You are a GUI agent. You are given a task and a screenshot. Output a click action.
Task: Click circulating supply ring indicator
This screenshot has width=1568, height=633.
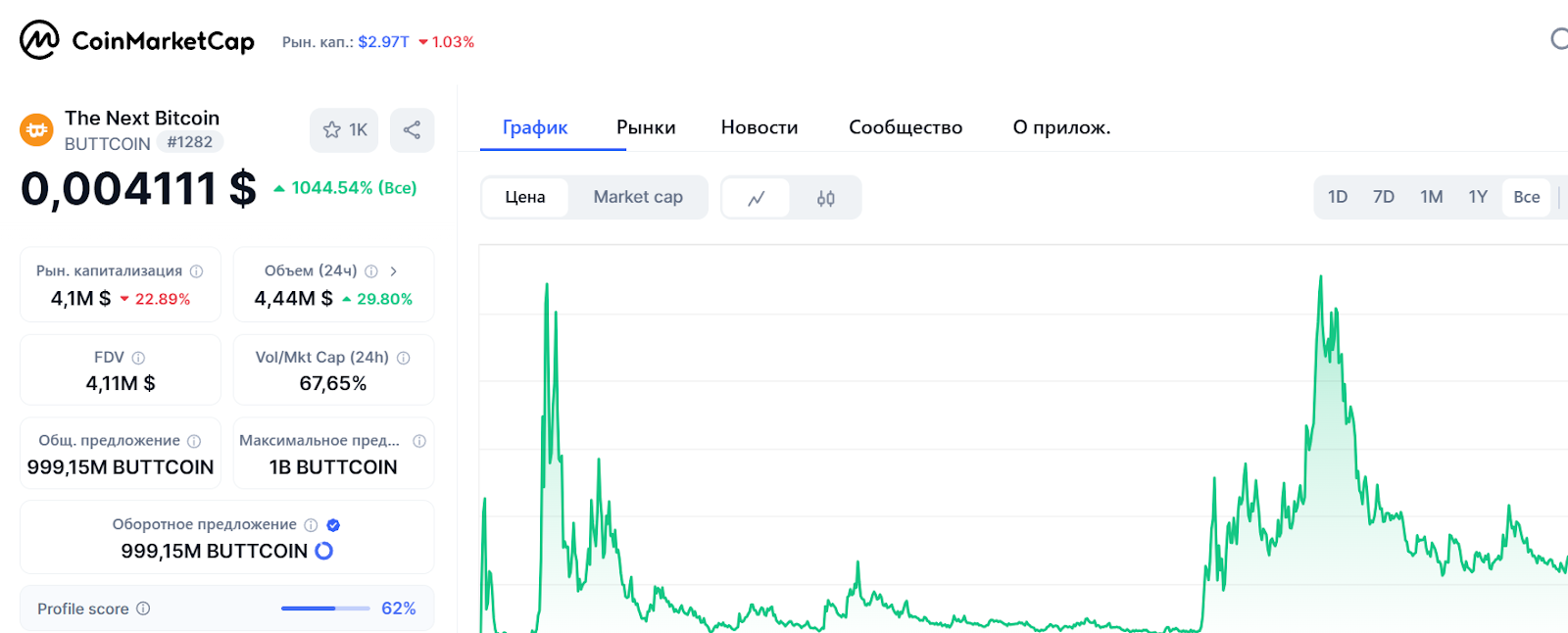tap(323, 551)
